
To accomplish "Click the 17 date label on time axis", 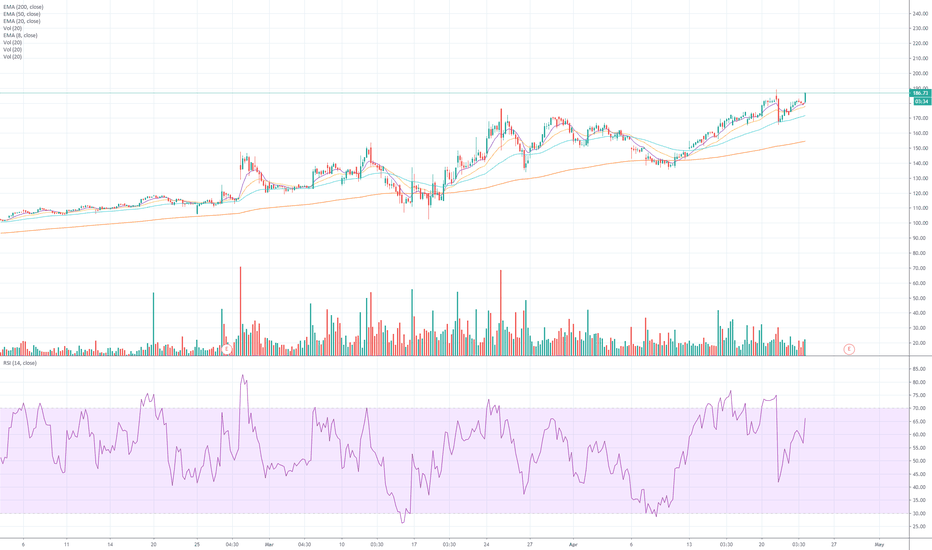I will tap(414, 544).
